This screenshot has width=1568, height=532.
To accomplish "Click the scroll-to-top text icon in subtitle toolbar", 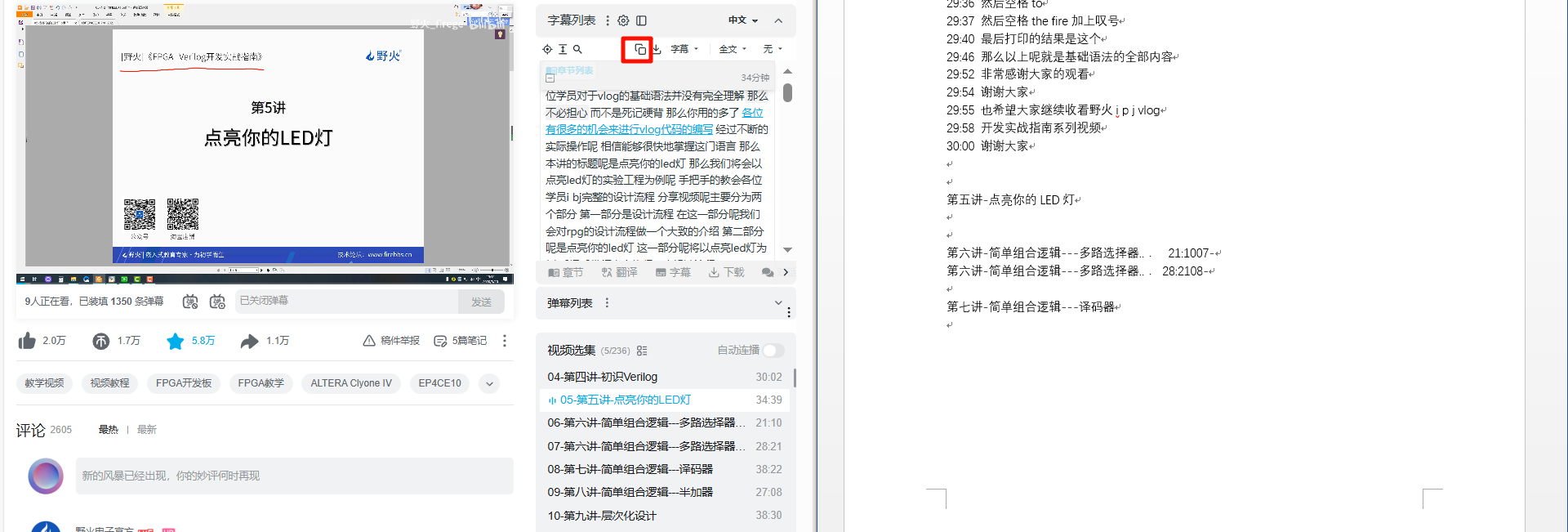I will (563, 49).
